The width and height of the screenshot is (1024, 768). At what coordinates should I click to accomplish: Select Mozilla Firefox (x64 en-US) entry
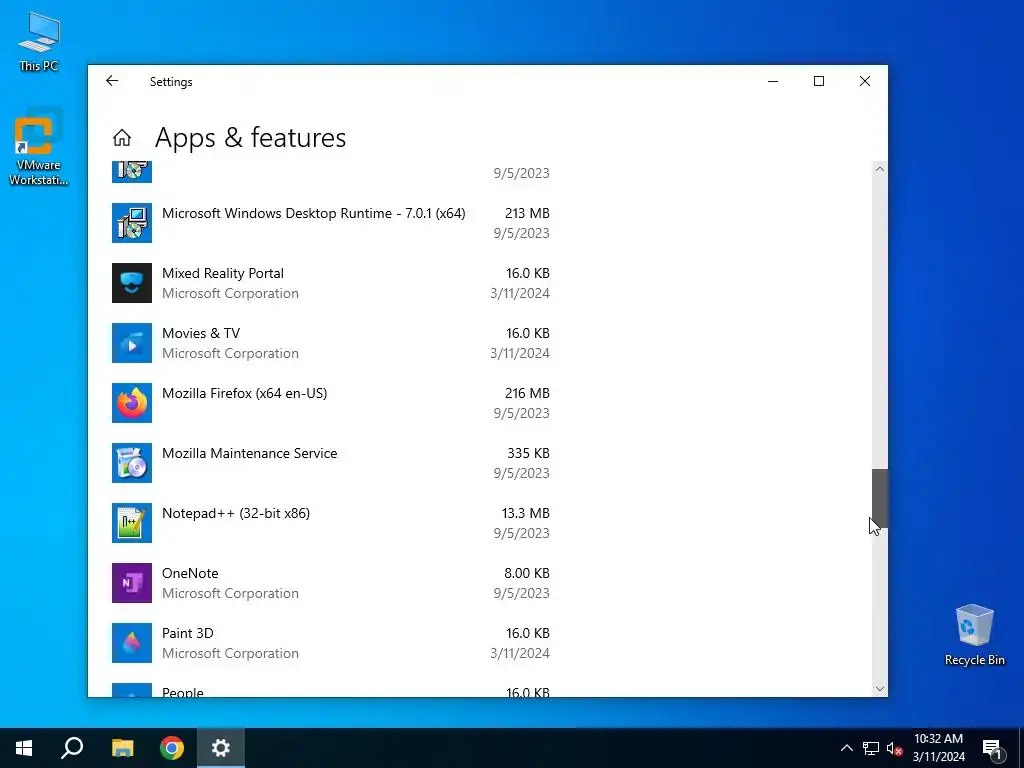[x=330, y=403]
